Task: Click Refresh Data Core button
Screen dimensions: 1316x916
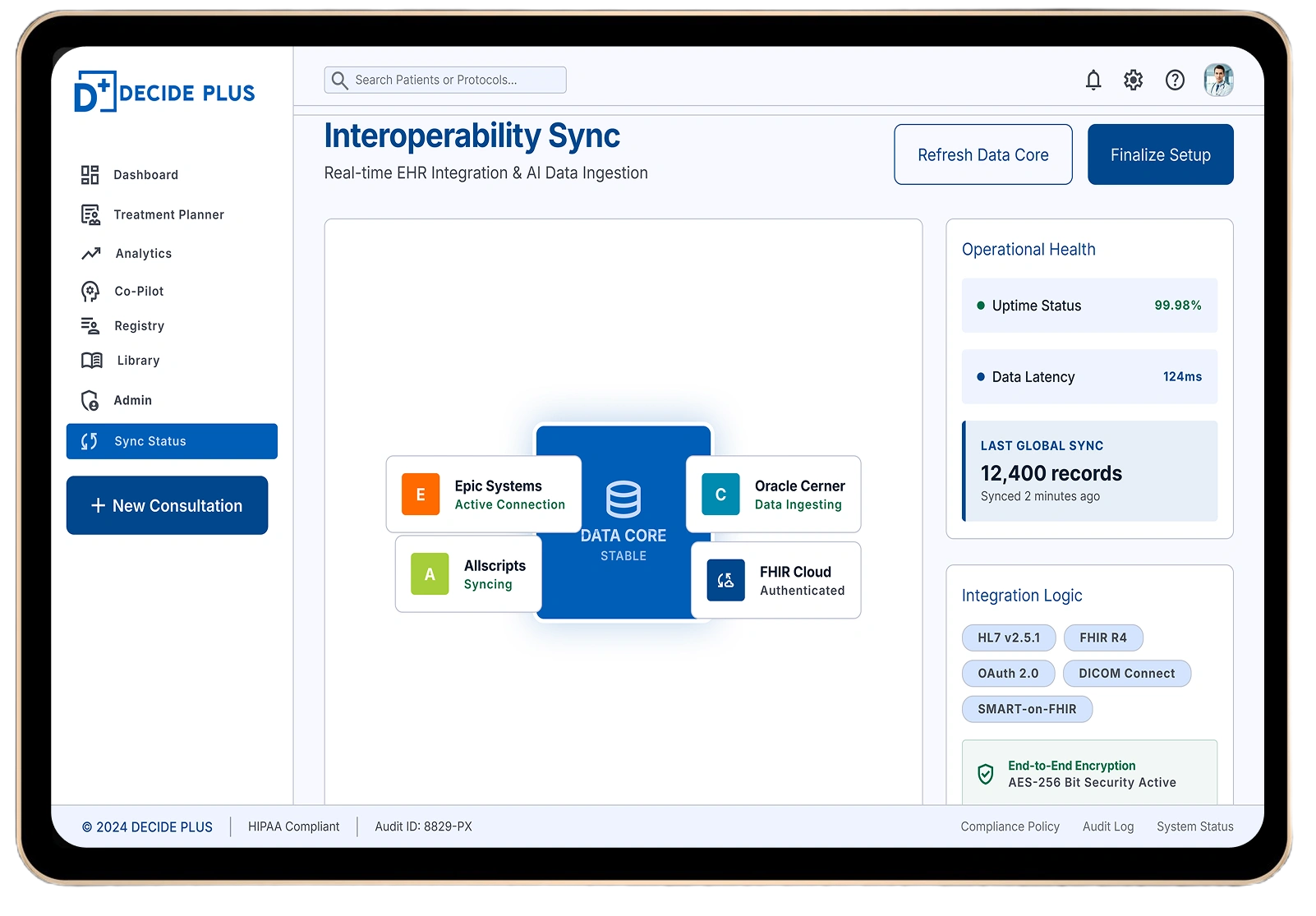Action: click(983, 154)
